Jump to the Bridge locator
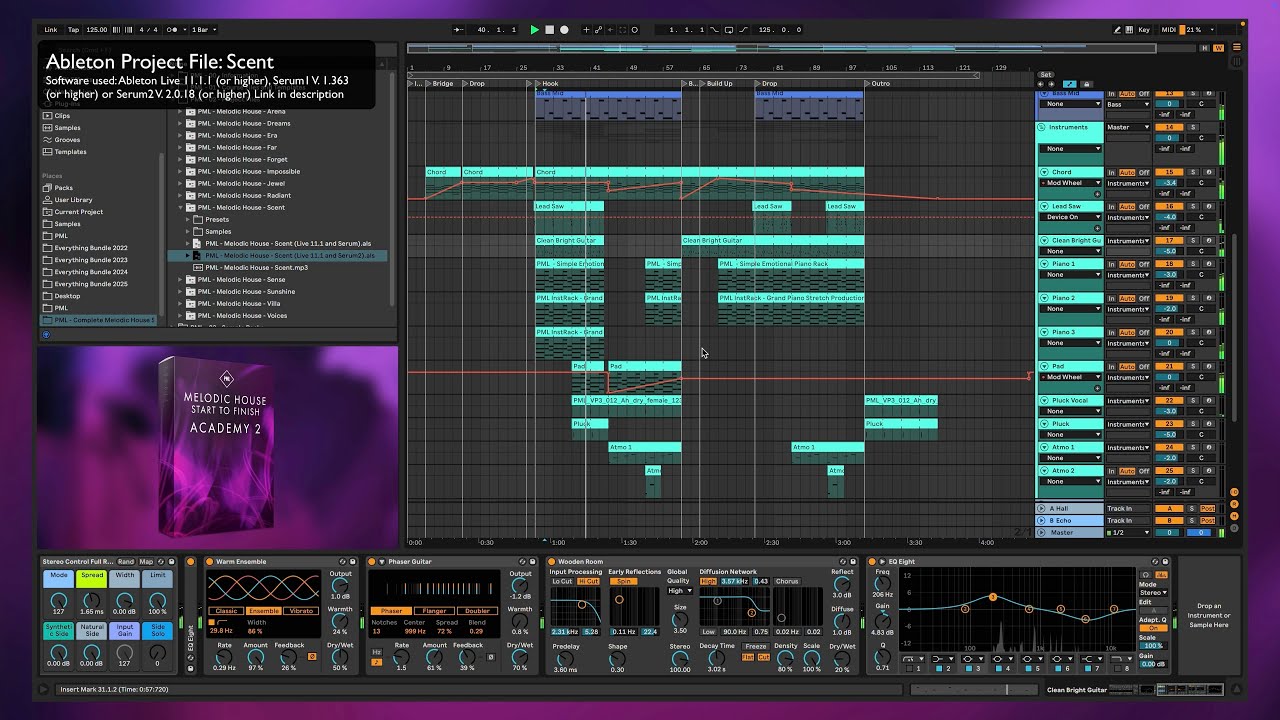Viewport: 1280px width, 720px height. [441, 84]
